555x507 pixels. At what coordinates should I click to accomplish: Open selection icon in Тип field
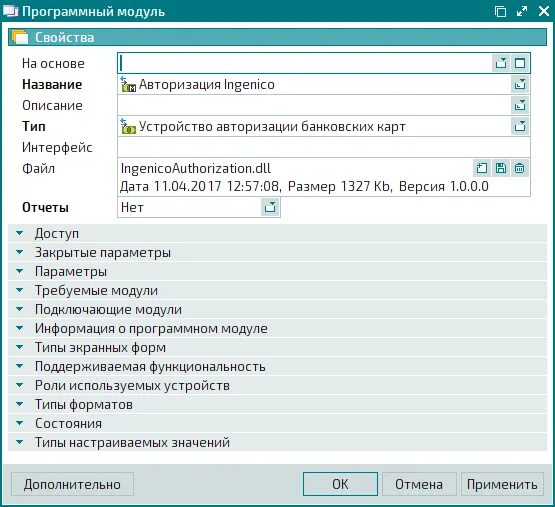pyautogui.click(x=520, y=126)
